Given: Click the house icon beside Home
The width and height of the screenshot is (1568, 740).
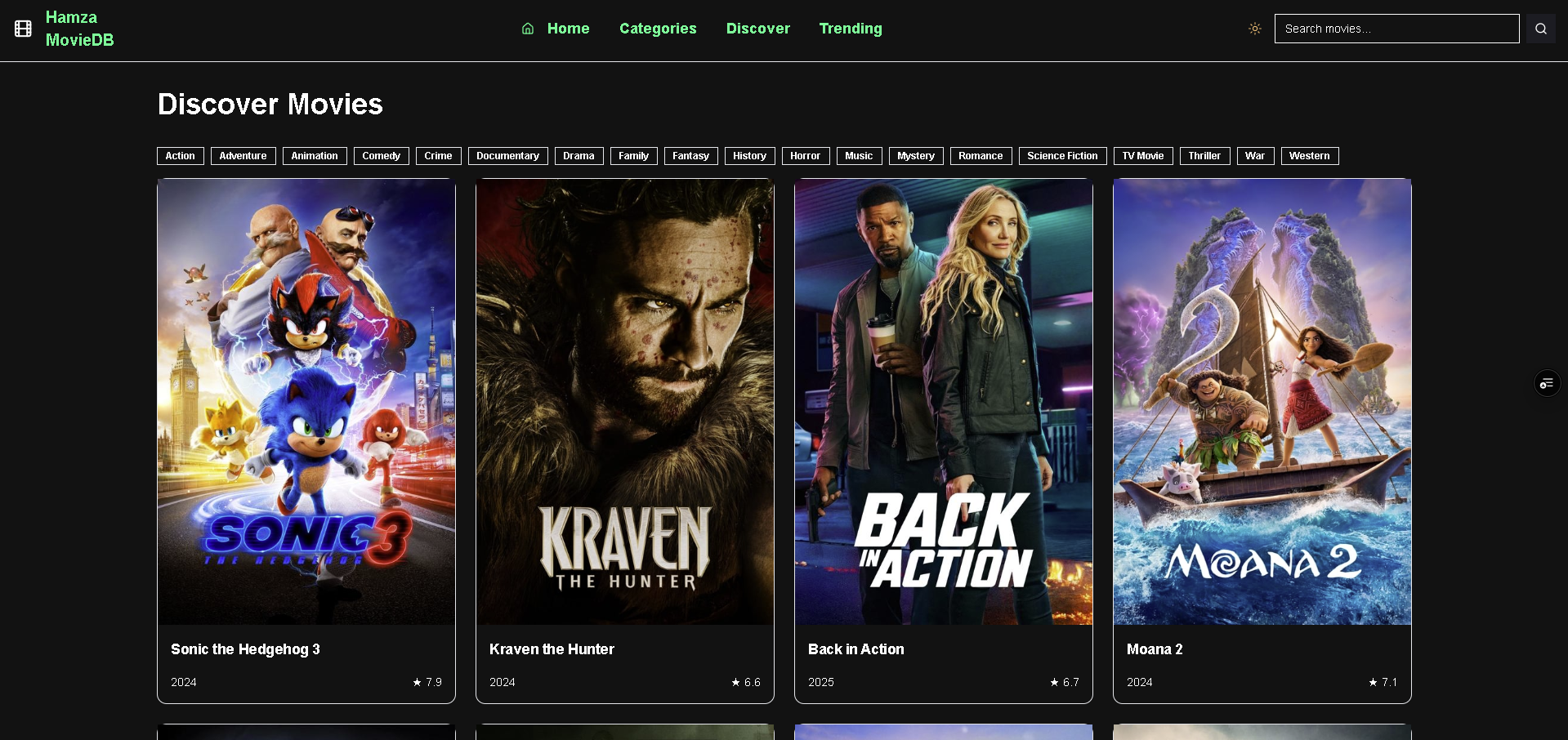Looking at the screenshot, I should (x=528, y=29).
